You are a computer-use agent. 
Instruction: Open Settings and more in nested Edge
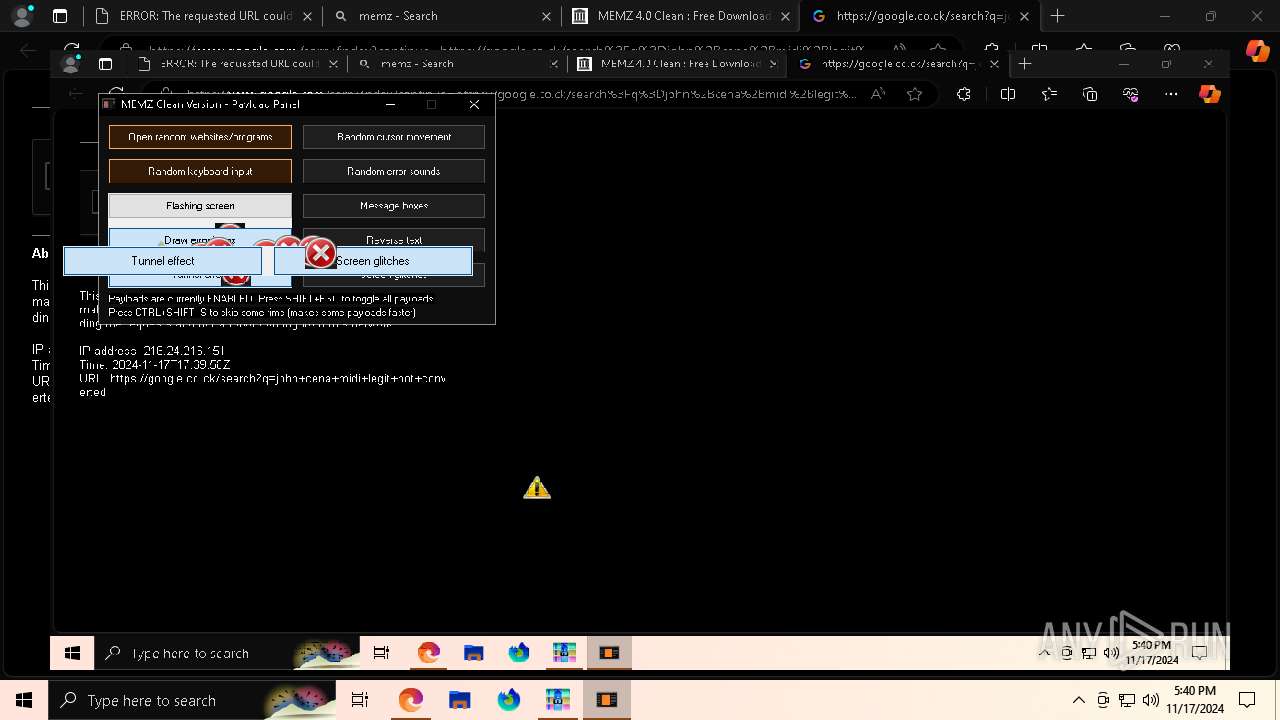[1171, 94]
